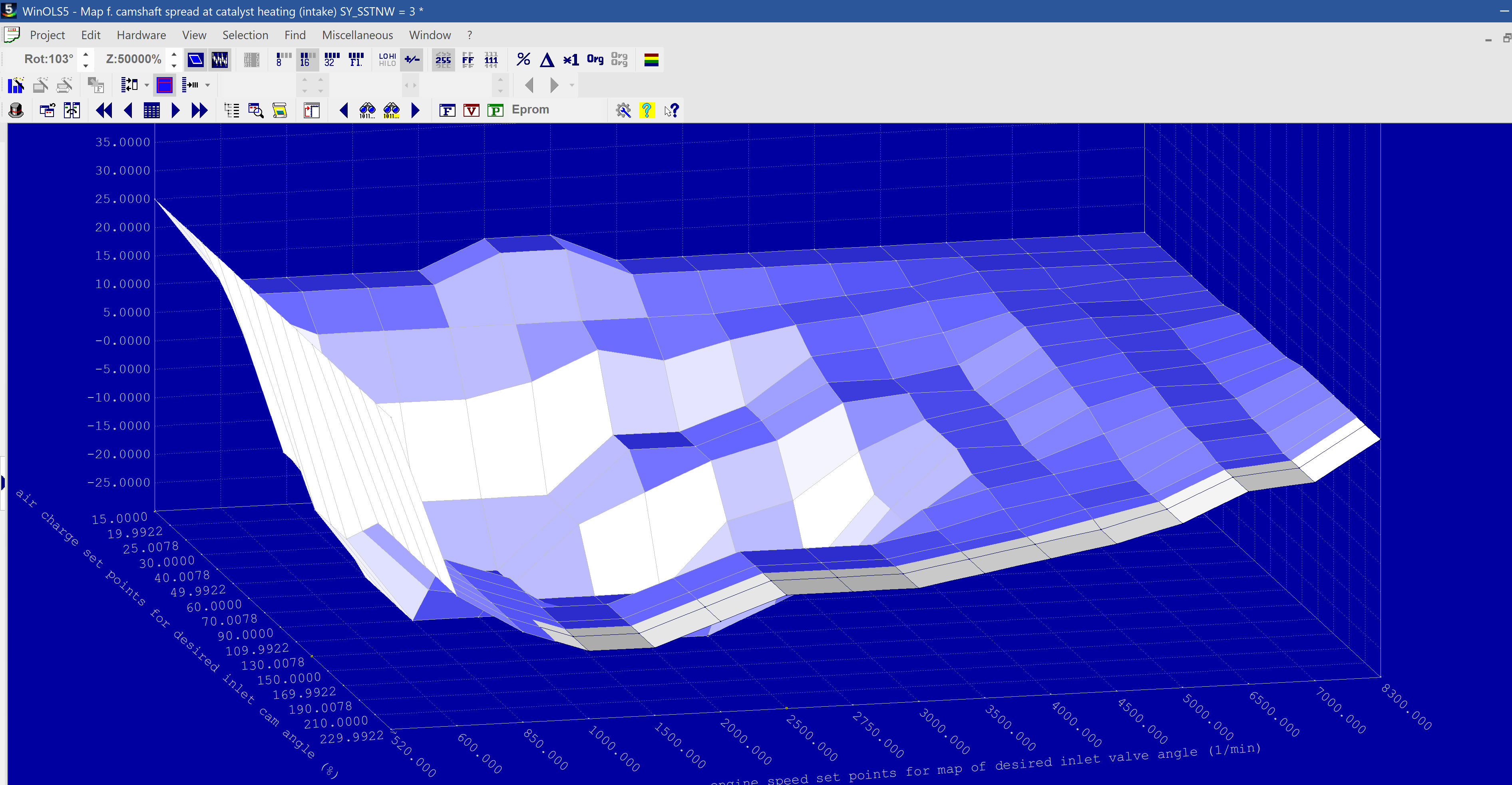This screenshot has height=785, width=1512.
Task: Select hexadecimal FF number display
Action: (x=468, y=59)
